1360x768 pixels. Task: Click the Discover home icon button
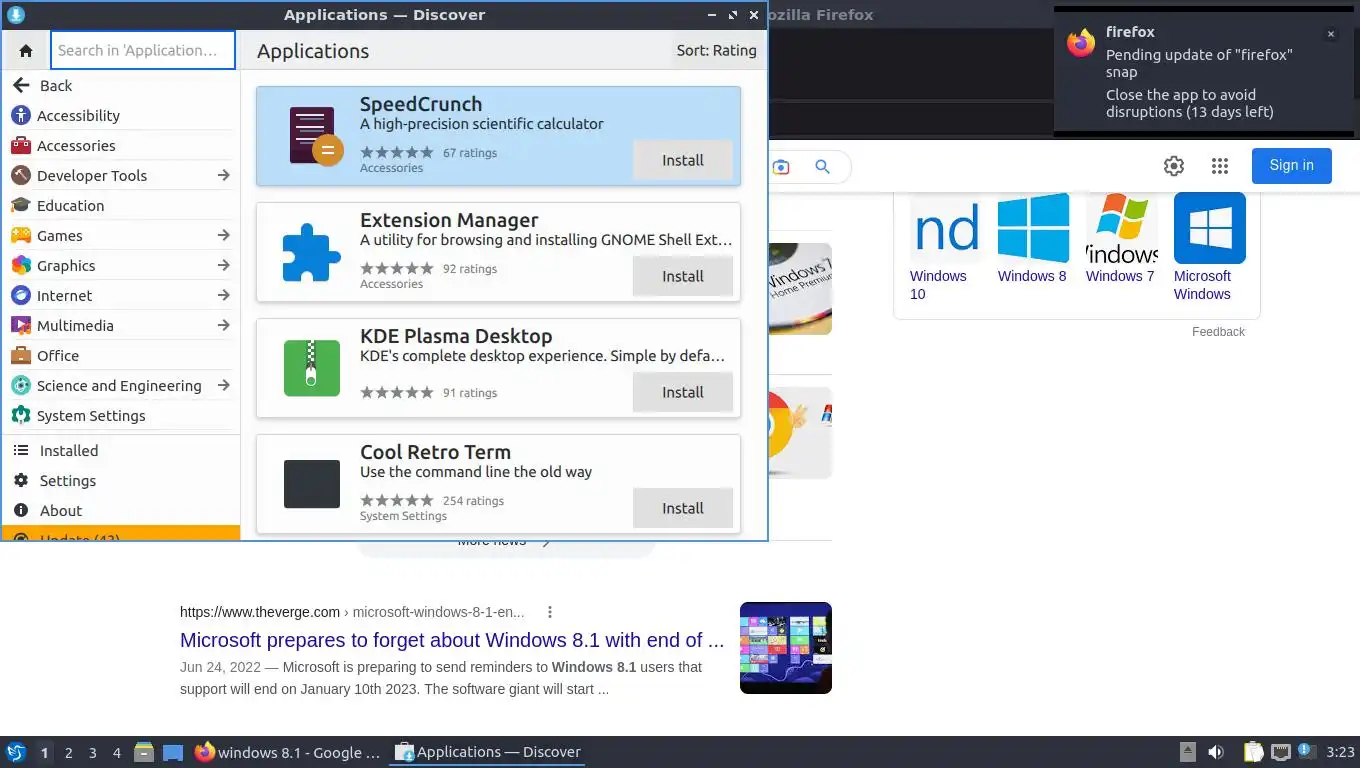pyautogui.click(x=26, y=50)
